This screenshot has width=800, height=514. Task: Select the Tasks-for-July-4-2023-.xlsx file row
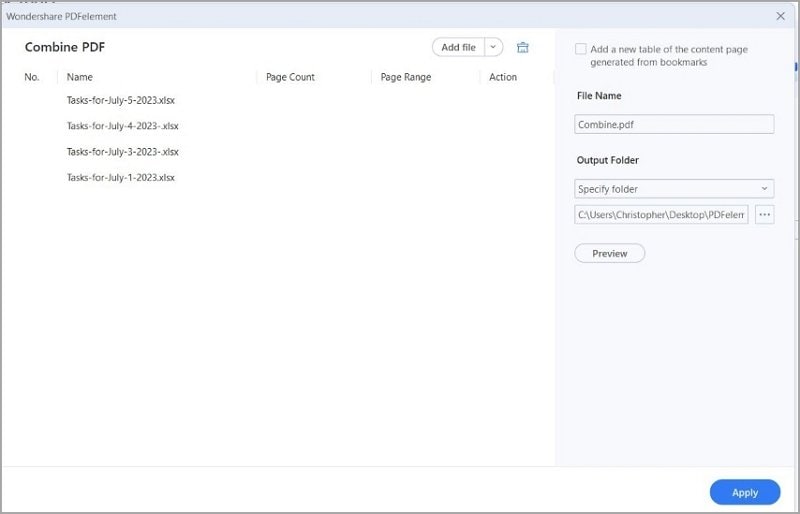click(x=123, y=126)
